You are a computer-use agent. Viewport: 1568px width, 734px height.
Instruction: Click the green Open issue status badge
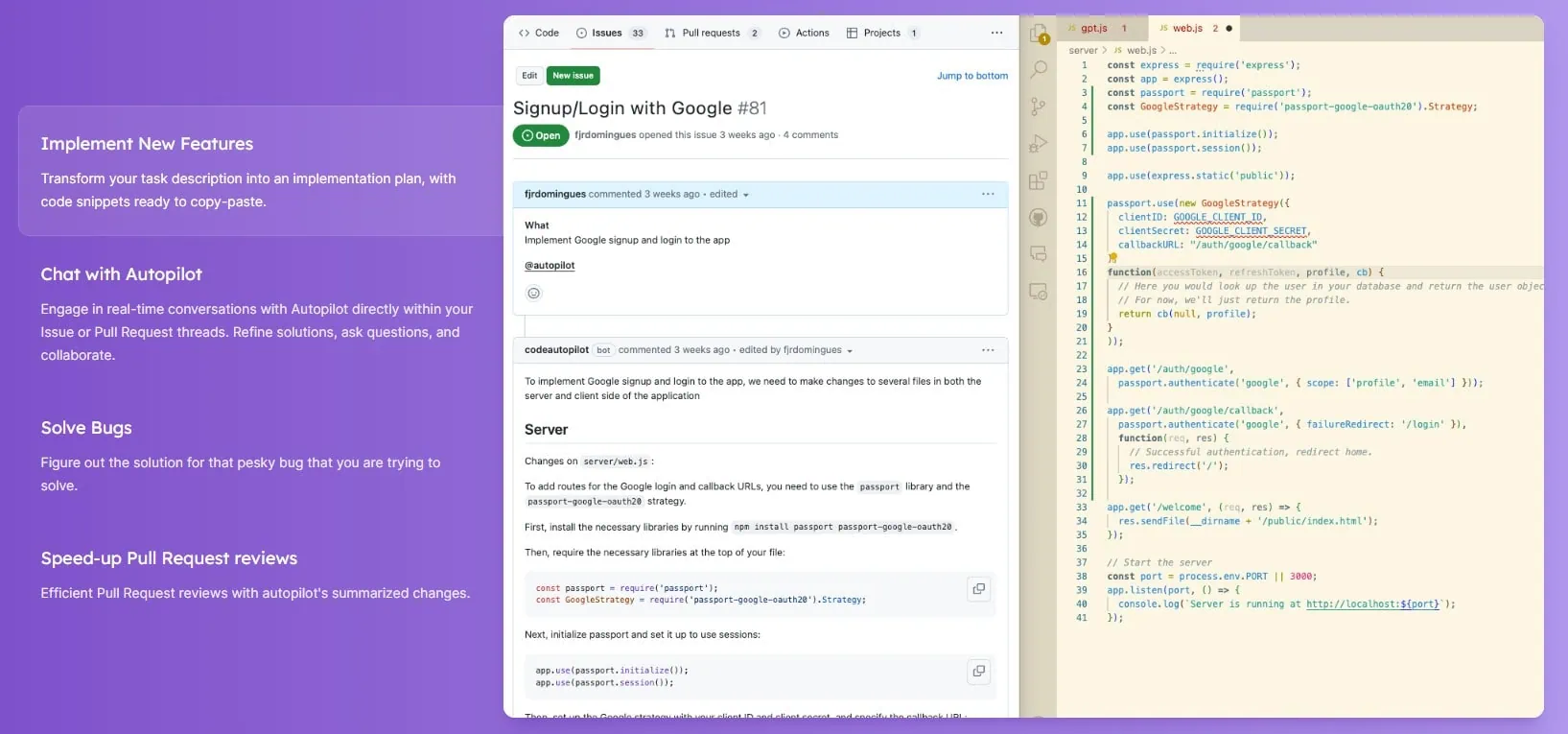(x=541, y=135)
